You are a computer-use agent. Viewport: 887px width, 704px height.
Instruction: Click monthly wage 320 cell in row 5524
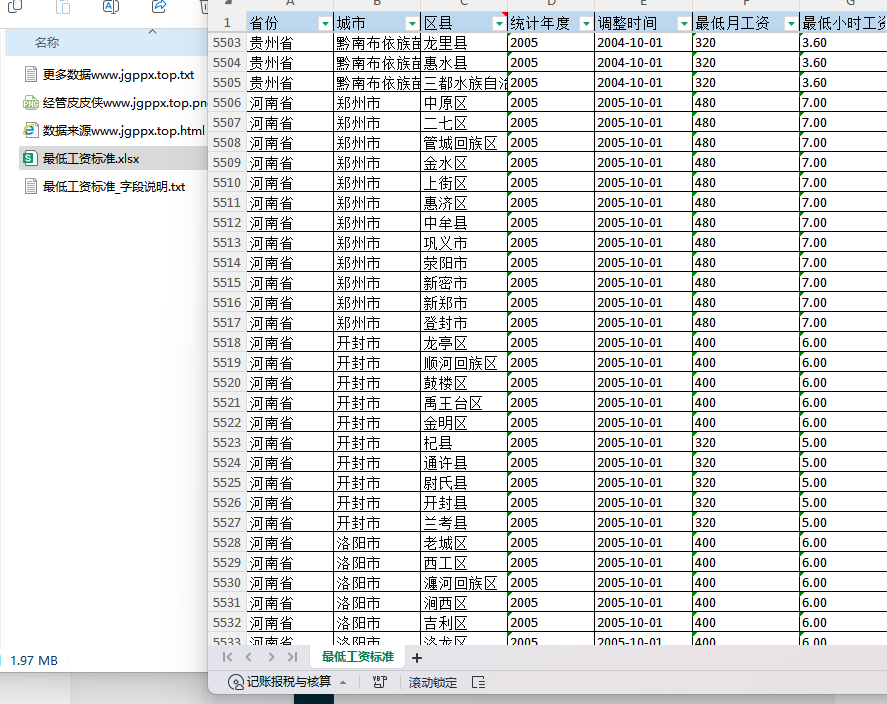[746, 463]
